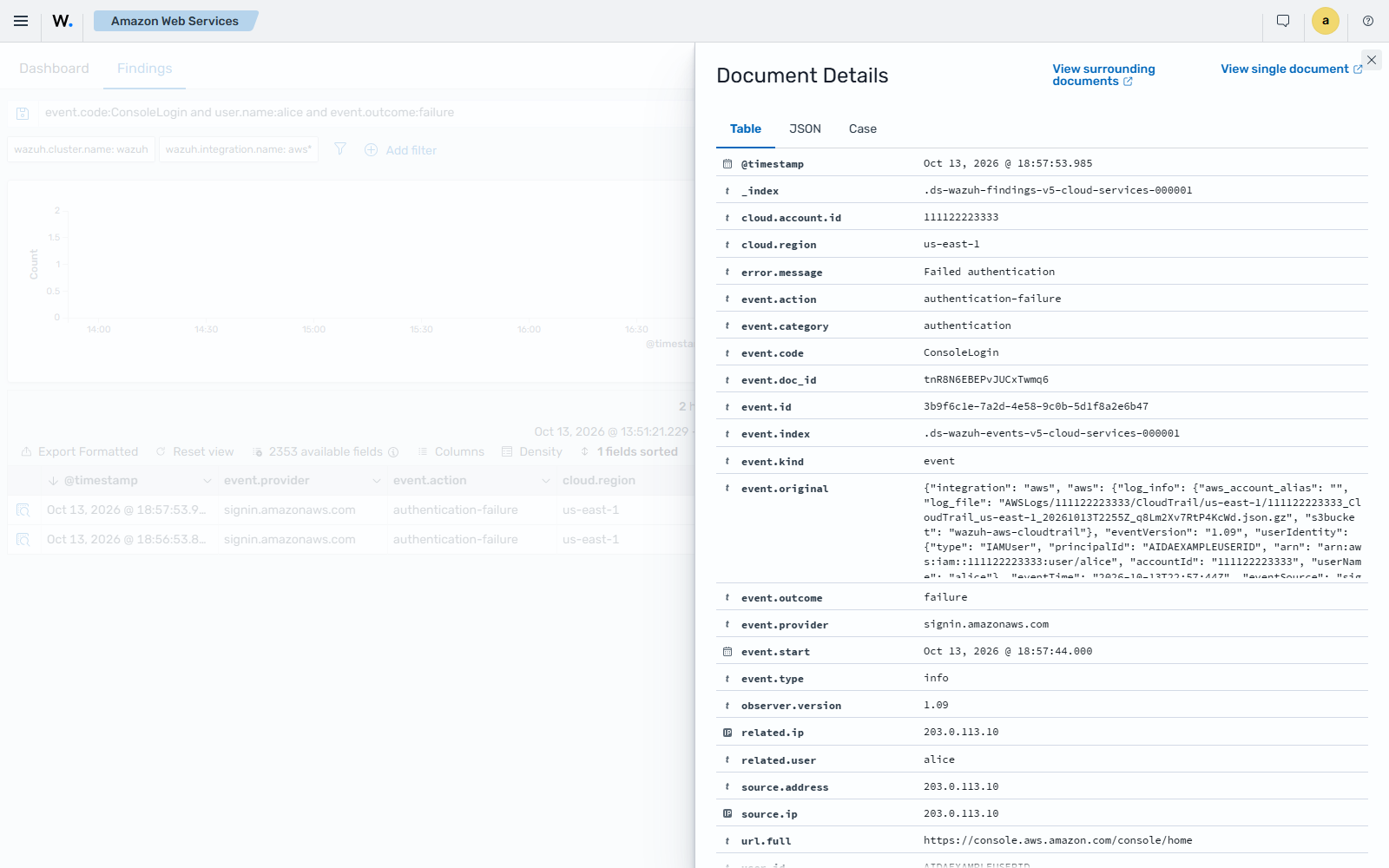
Task: Open the Density options
Action: [532, 451]
